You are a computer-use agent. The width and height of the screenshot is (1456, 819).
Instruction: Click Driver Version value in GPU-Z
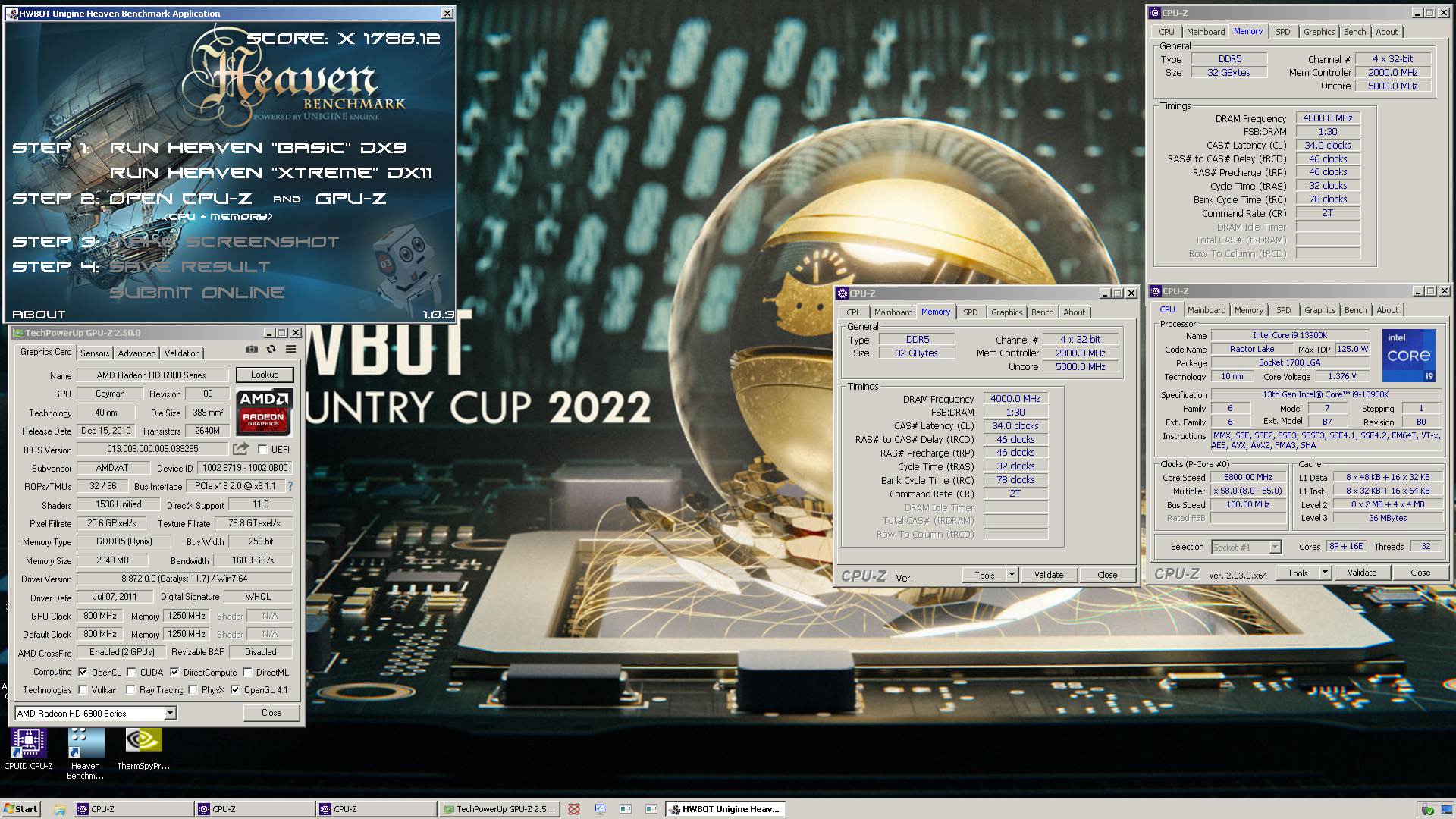tap(185, 579)
